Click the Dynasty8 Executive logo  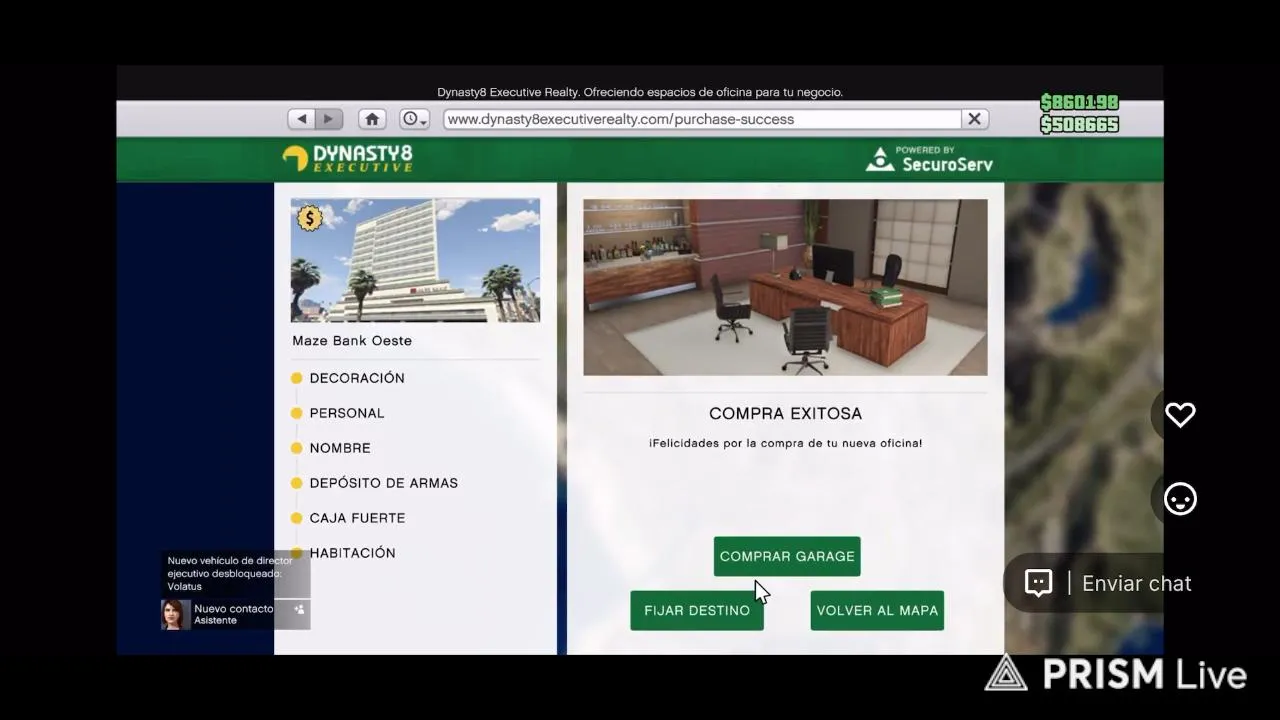(x=347, y=158)
